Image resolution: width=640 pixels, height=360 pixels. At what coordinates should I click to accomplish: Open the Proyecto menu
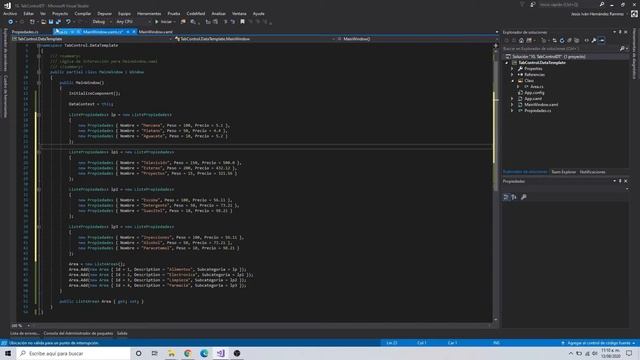[x=60, y=13]
